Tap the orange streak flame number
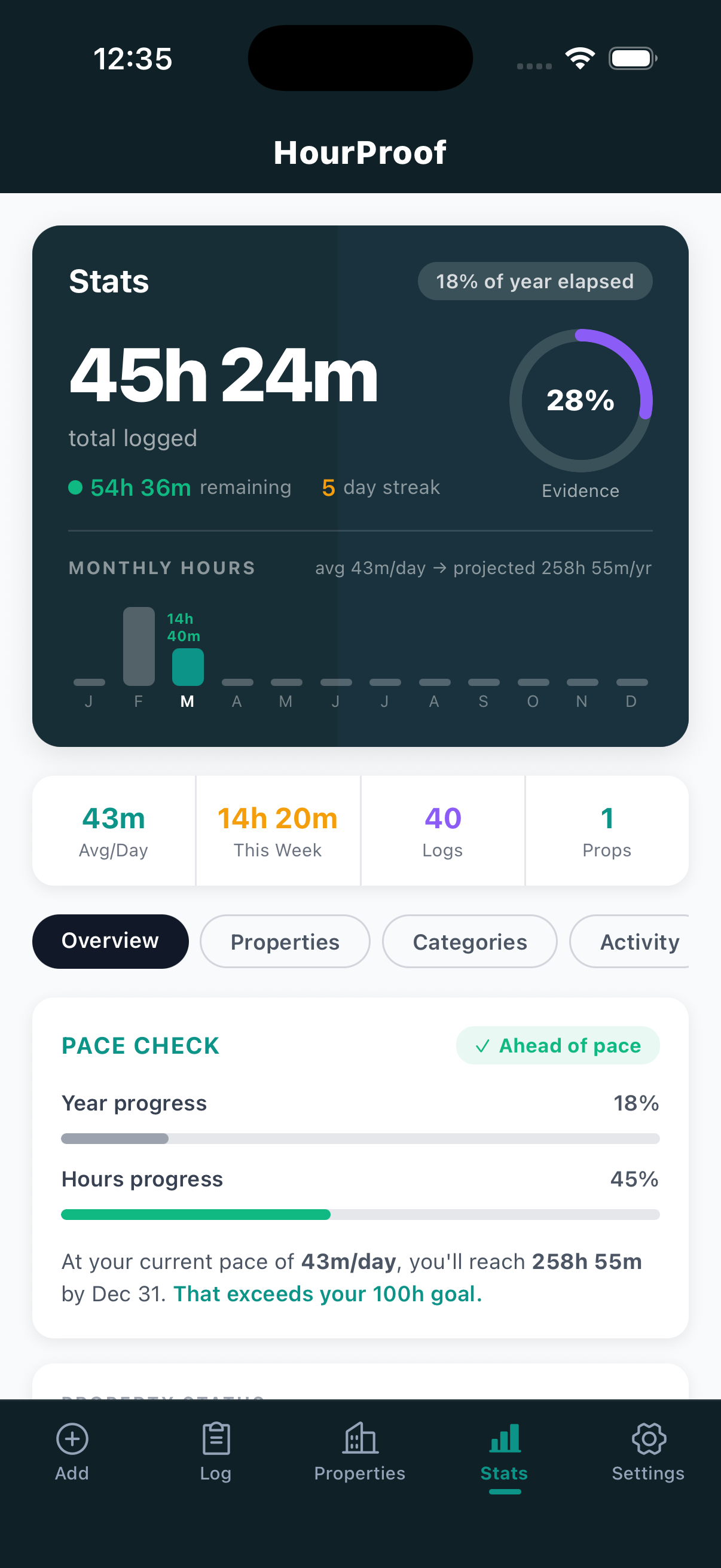 pyautogui.click(x=329, y=487)
